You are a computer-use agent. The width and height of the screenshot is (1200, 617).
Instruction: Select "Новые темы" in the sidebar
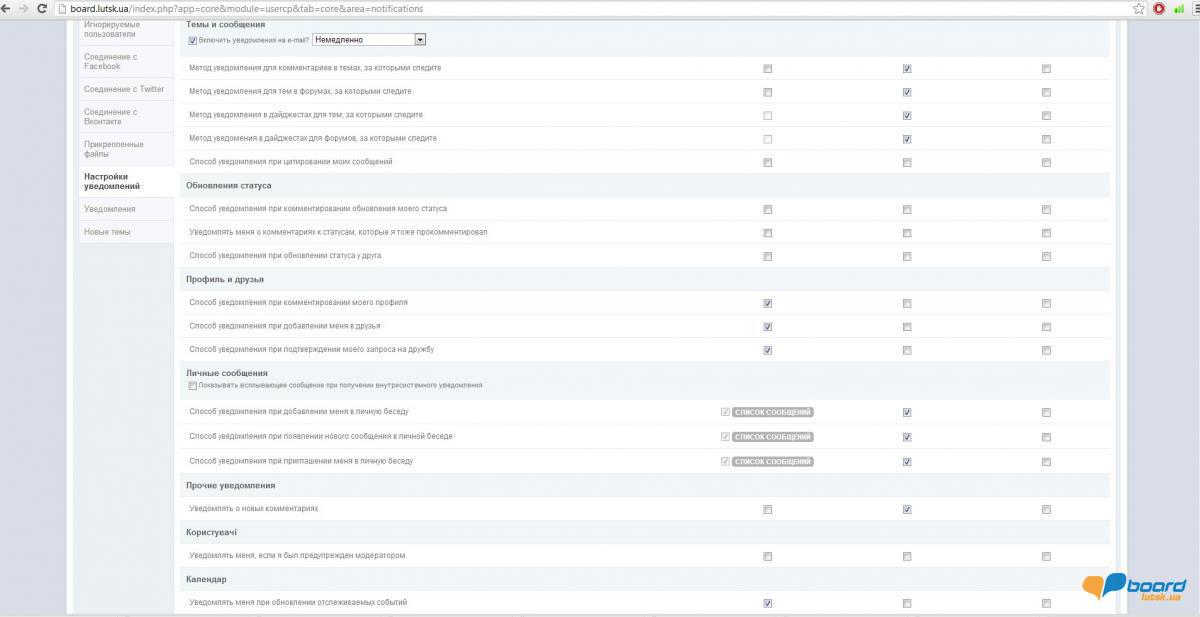point(107,232)
